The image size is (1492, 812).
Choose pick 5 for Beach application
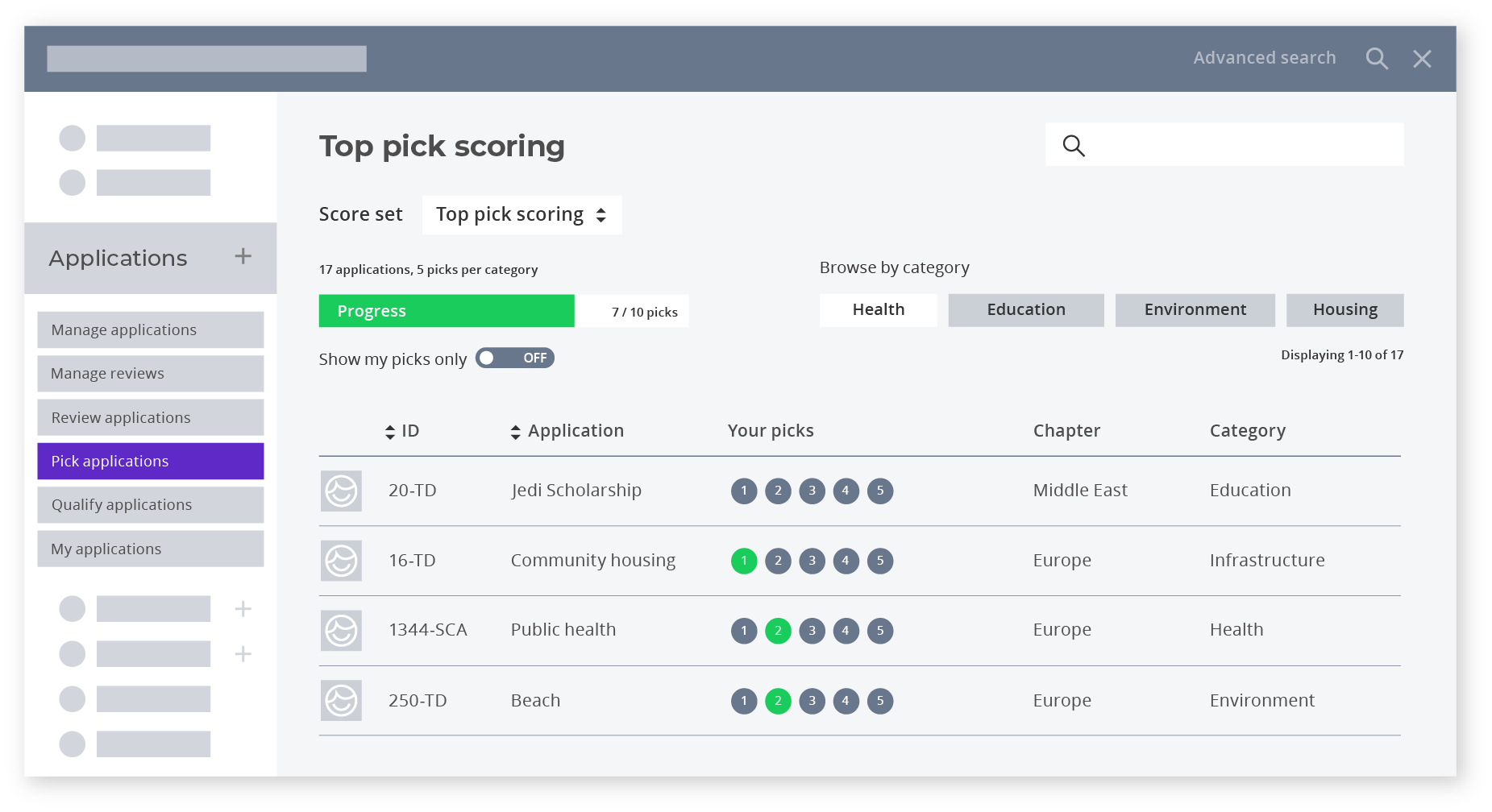[x=880, y=701]
